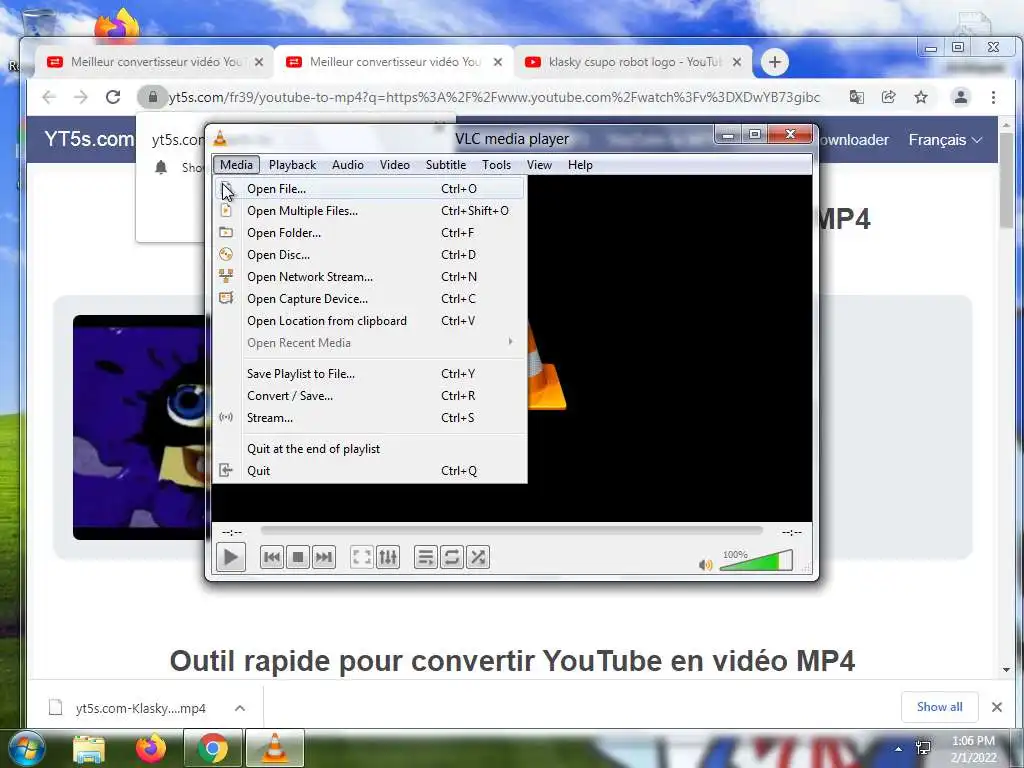Screen dimensions: 1024x768
Task: Reload the page in Chrome
Action: pyautogui.click(x=113, y=97)
